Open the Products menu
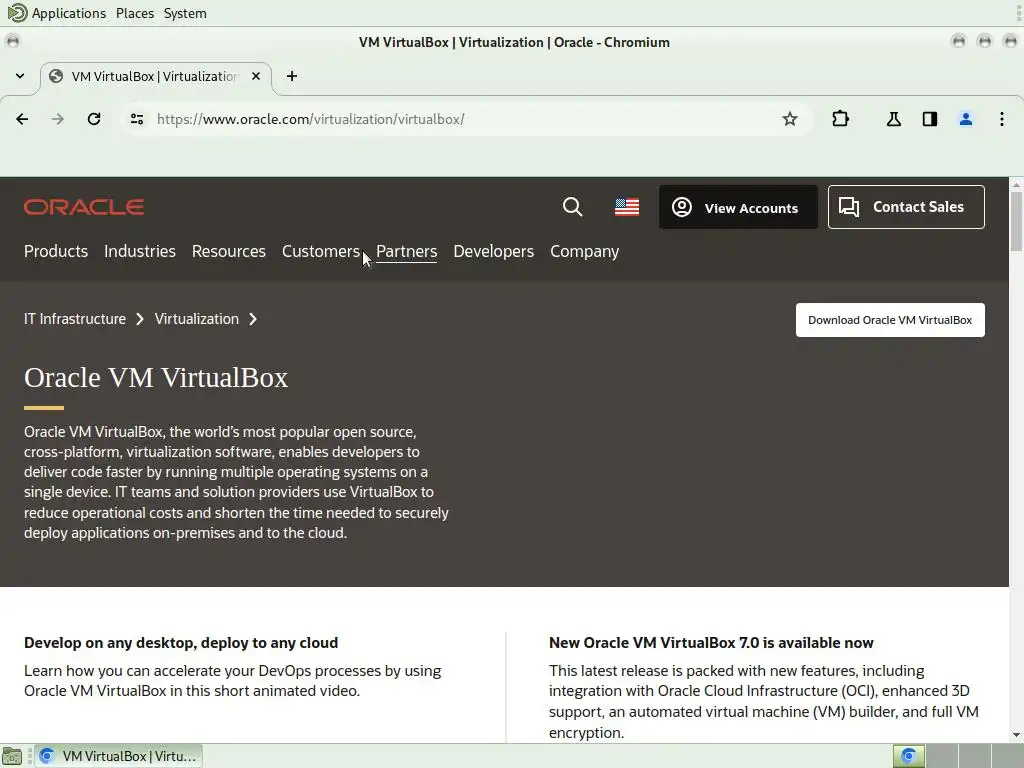The width and height of the screenshot is (1024, 768). pyautogui.click(x=56, y=251)
